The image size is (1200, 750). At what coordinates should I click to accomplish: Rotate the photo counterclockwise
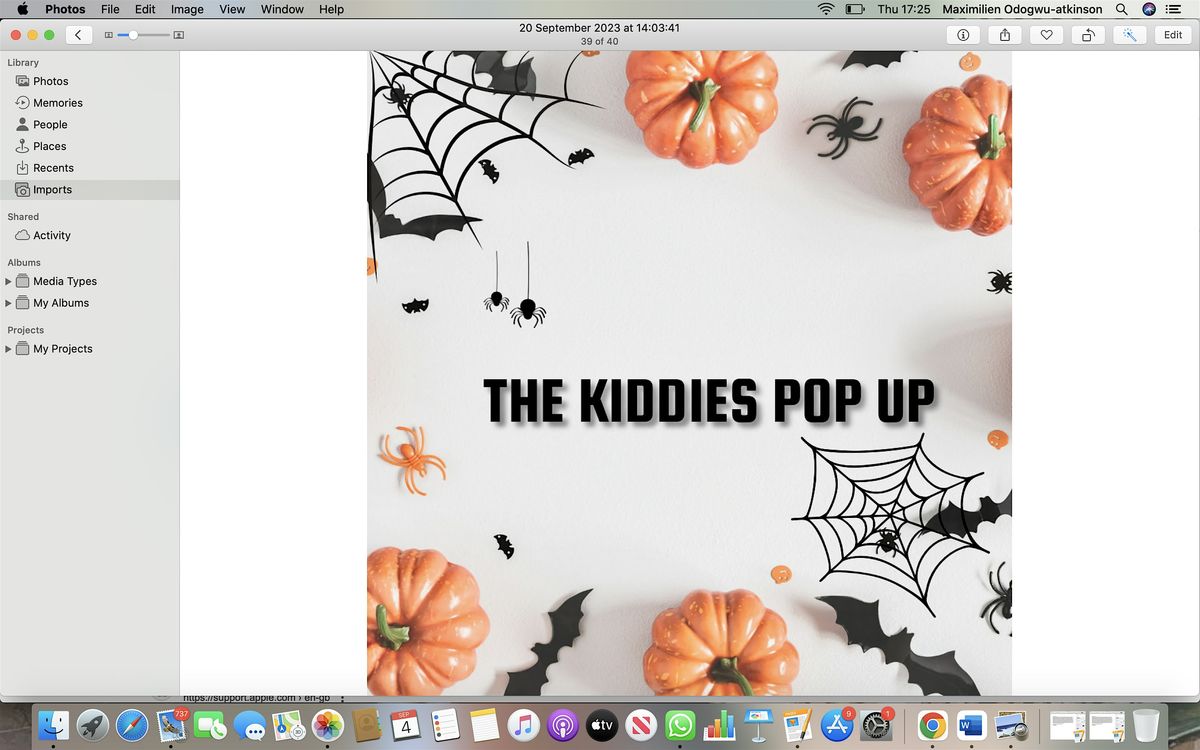(x=1088, y=35)
